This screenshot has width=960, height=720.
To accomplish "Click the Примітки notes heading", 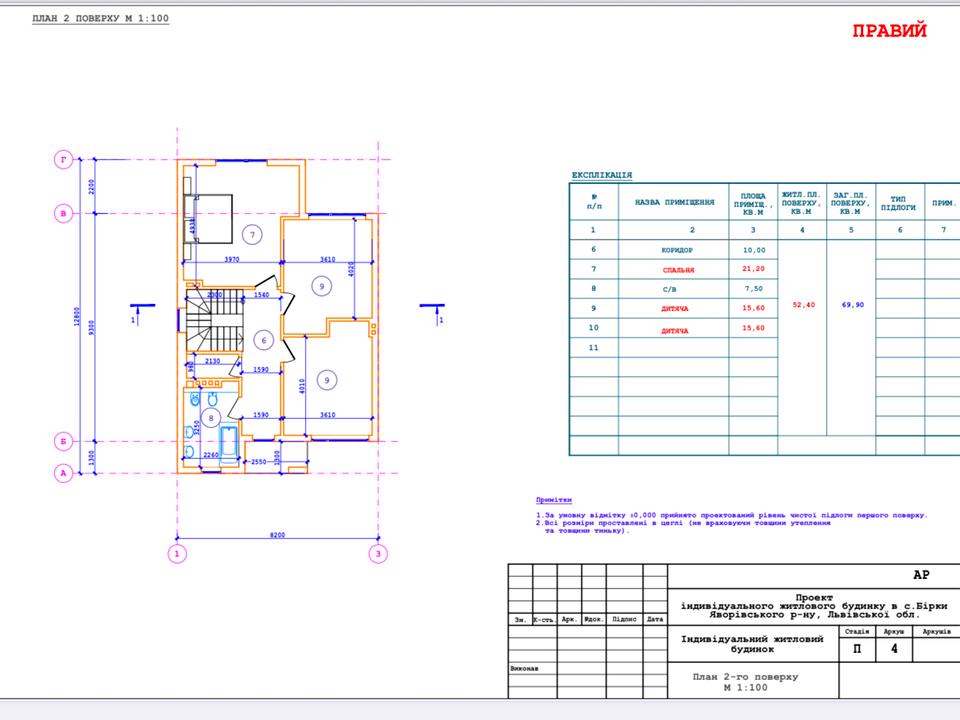I will 553,499.
